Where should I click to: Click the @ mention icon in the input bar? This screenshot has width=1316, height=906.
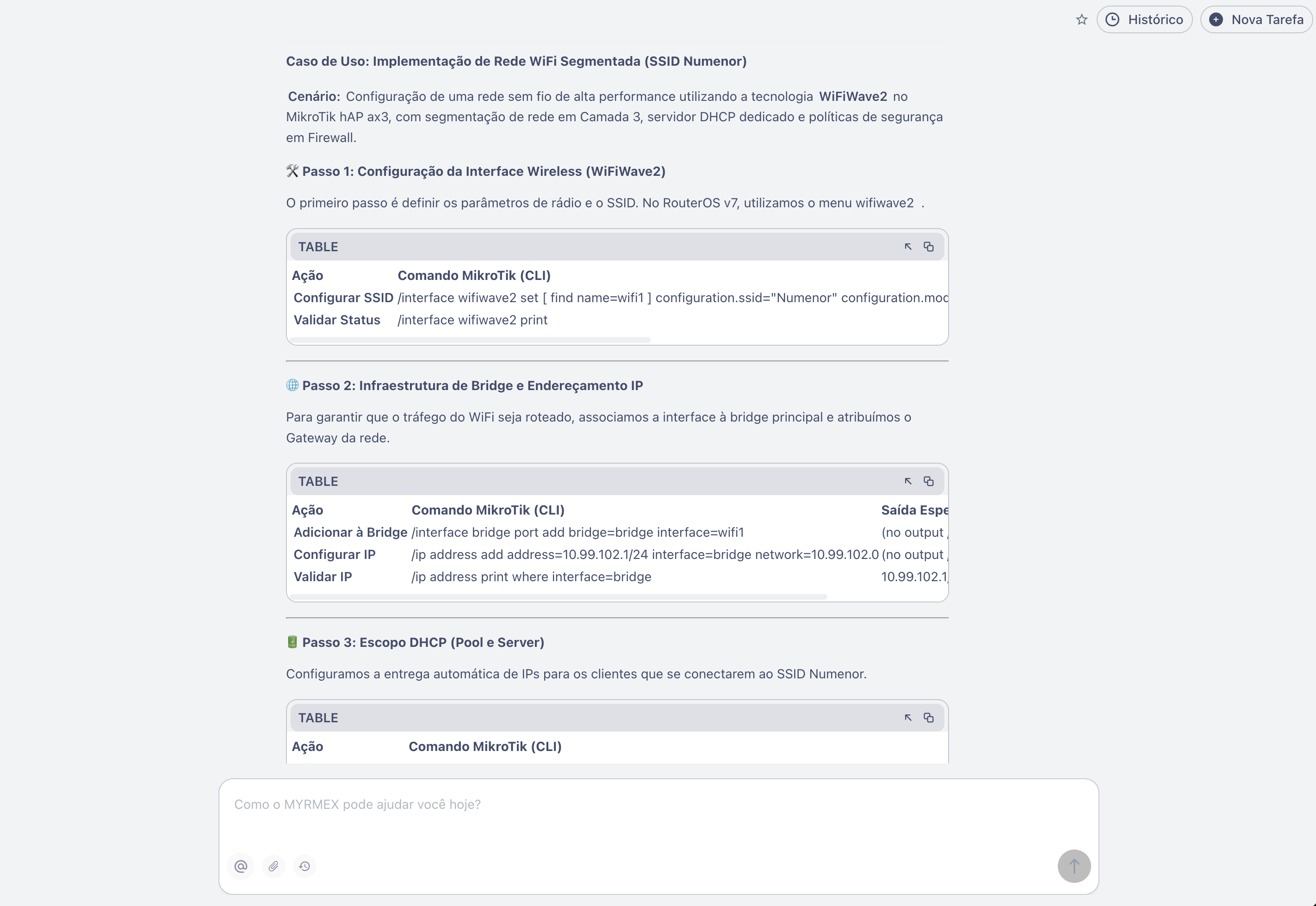(241, 866)
